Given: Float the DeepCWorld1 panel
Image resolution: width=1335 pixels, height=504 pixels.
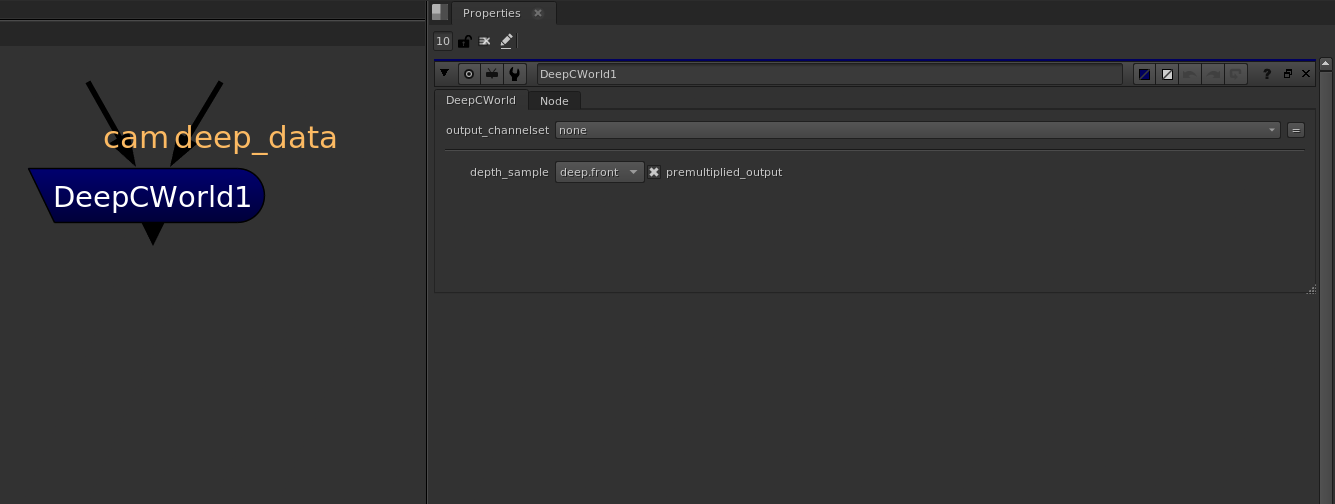Looking at the screenshot, I should (1287, 74).
